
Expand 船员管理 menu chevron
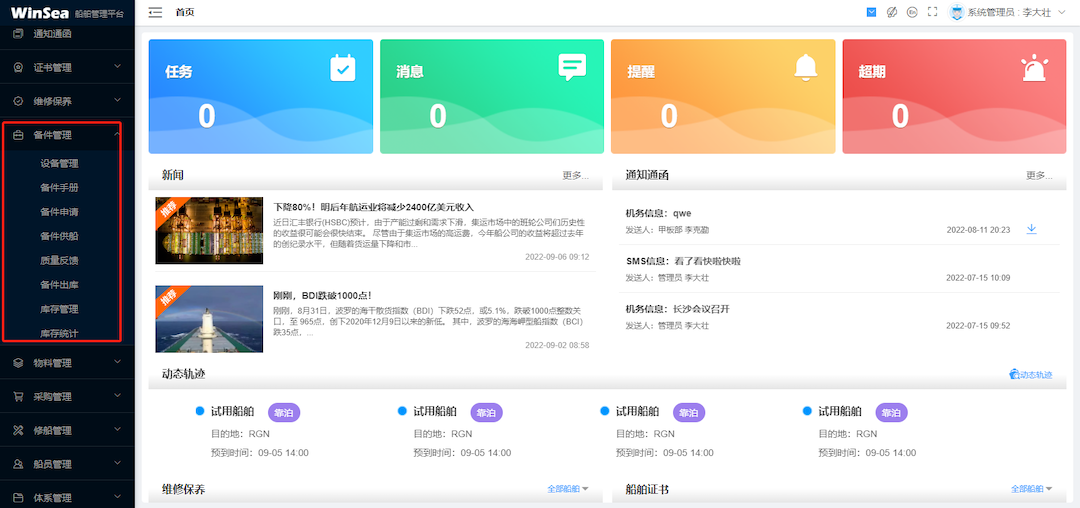point(117,463)
